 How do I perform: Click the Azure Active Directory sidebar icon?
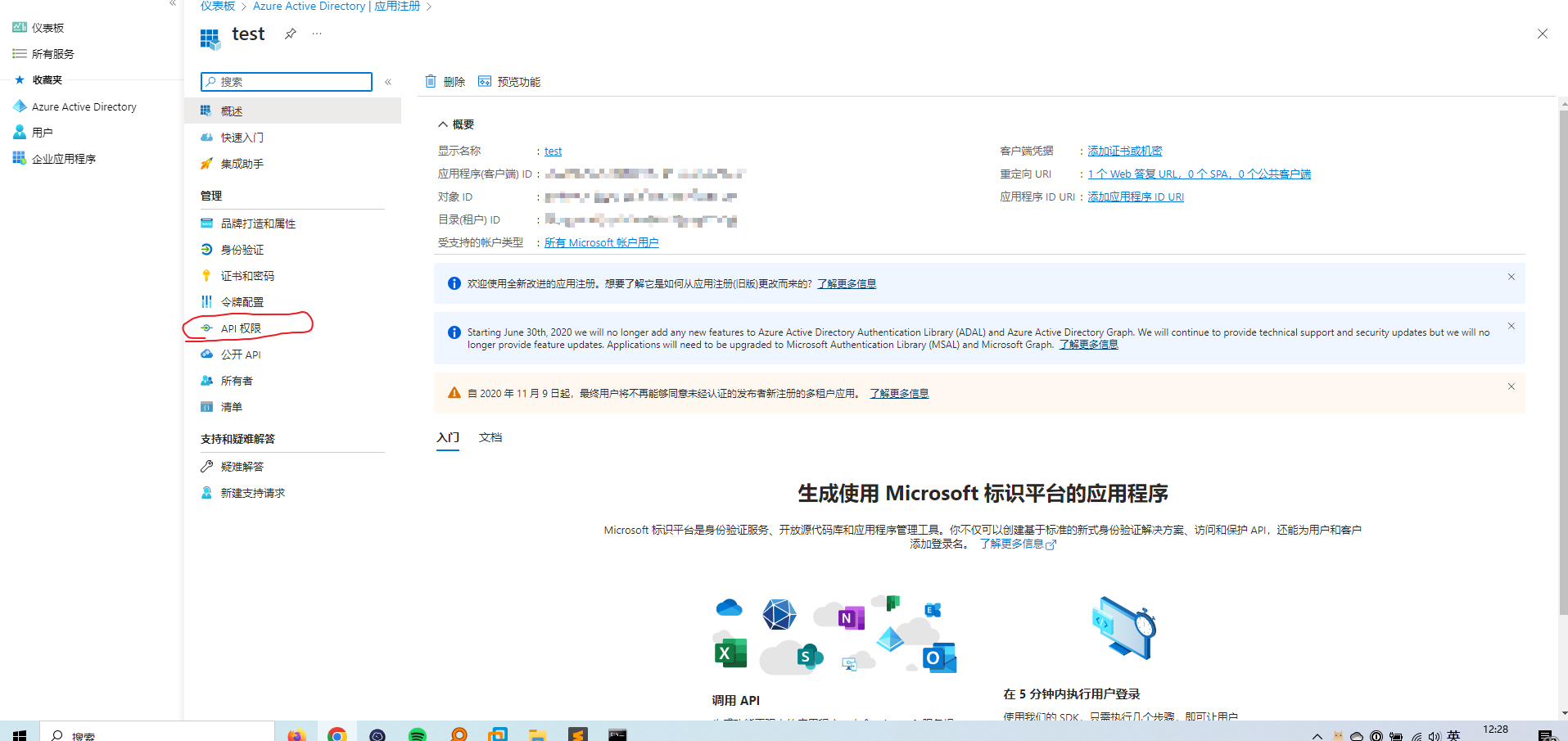click(20, 106)
